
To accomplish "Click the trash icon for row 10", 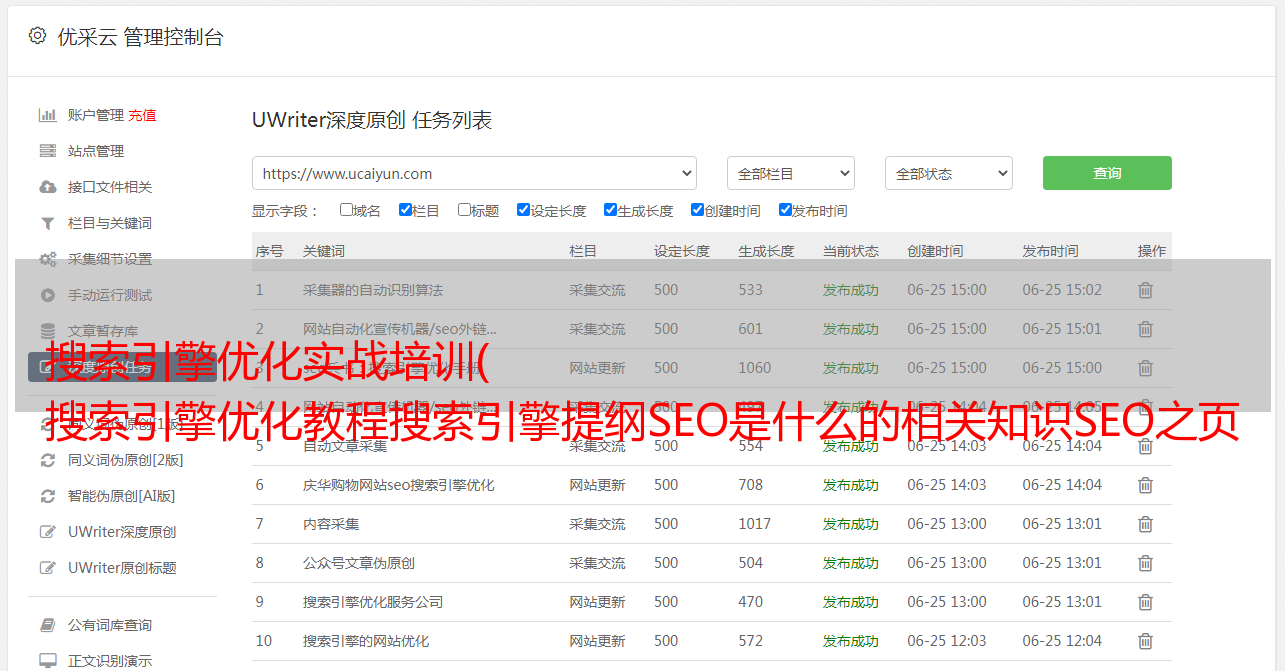I will [x=1145, y=641].
